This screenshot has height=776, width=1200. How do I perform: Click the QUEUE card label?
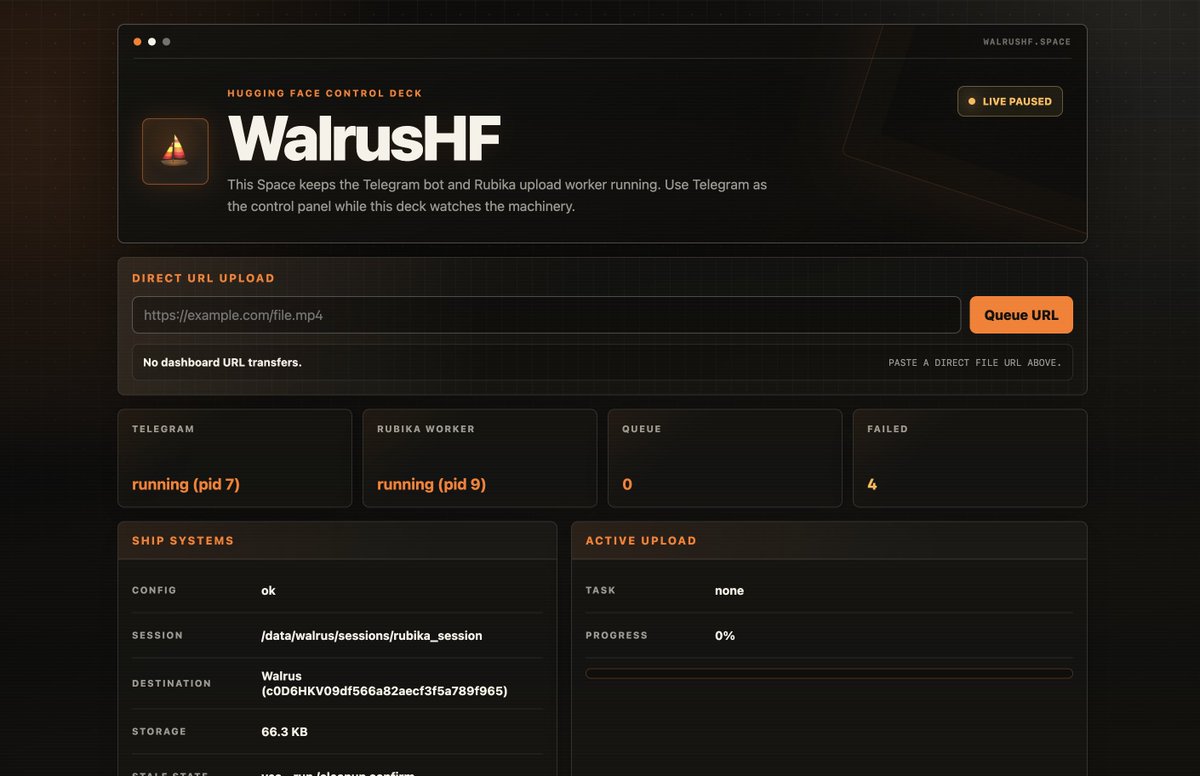pos(642,429)
